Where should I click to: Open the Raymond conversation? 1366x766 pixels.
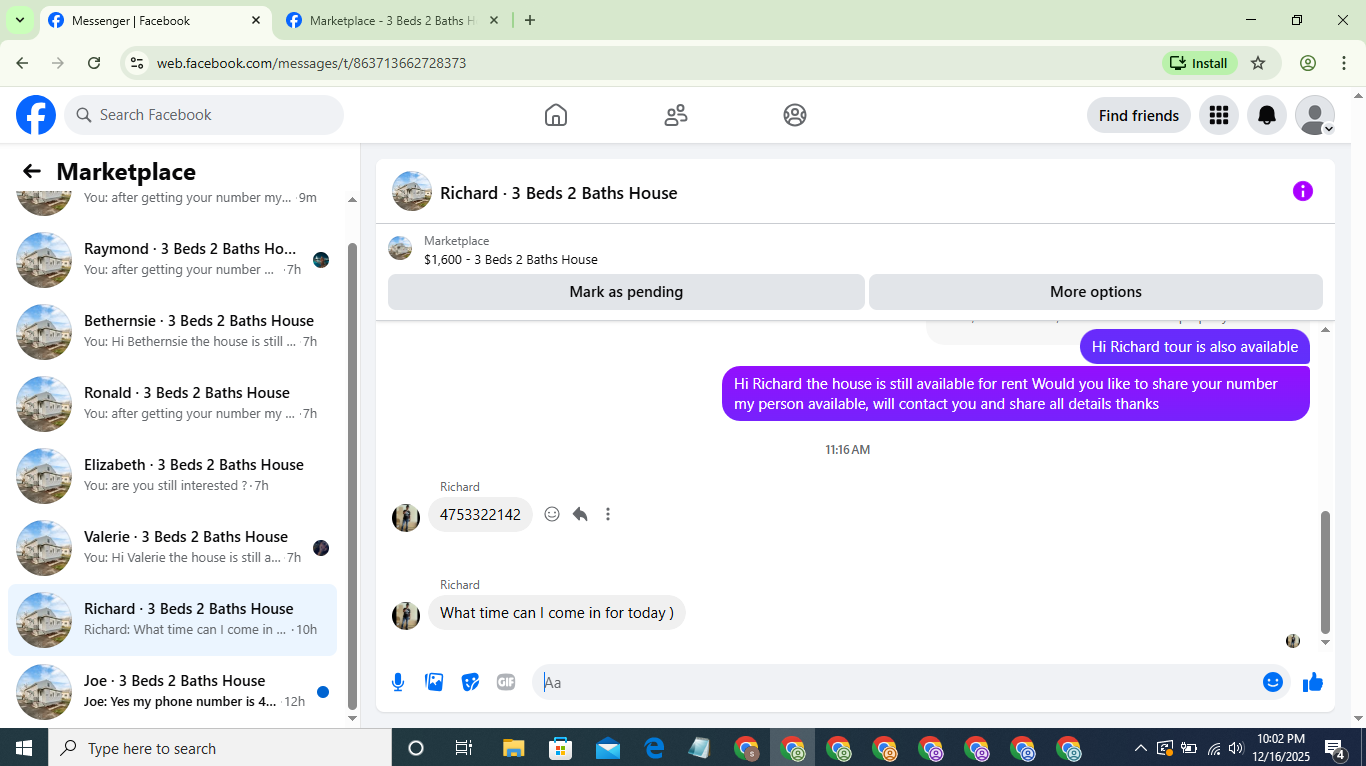click(172, 260)
